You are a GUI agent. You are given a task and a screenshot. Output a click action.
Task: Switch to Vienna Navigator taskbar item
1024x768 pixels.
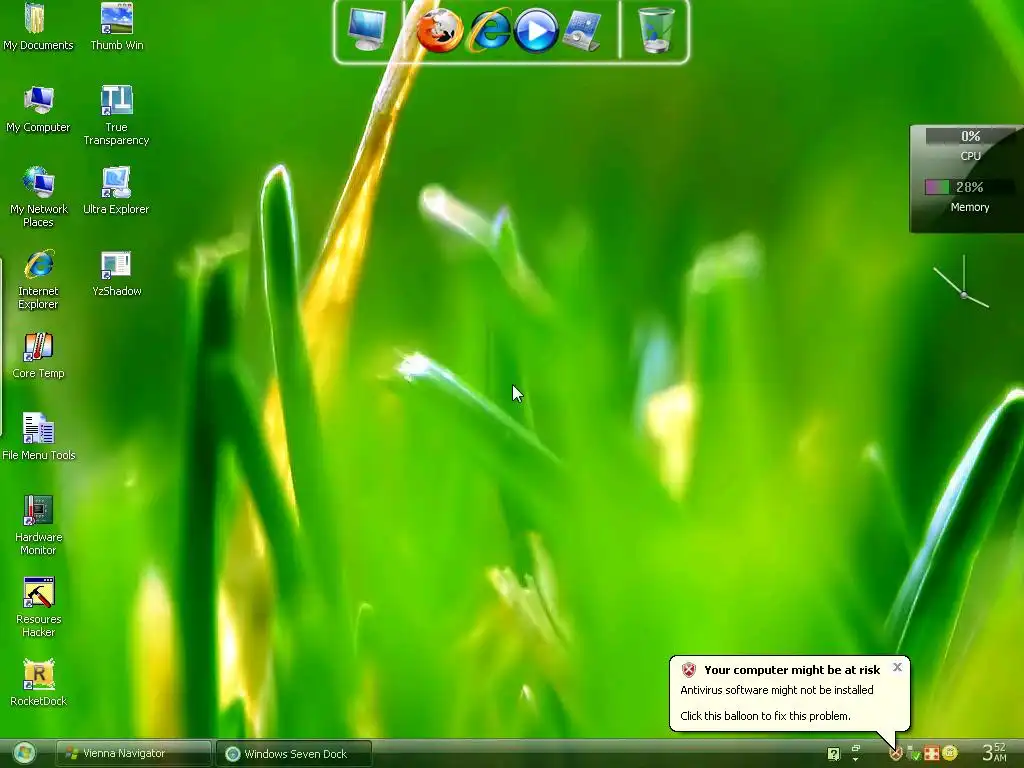(x=133, y=754)
